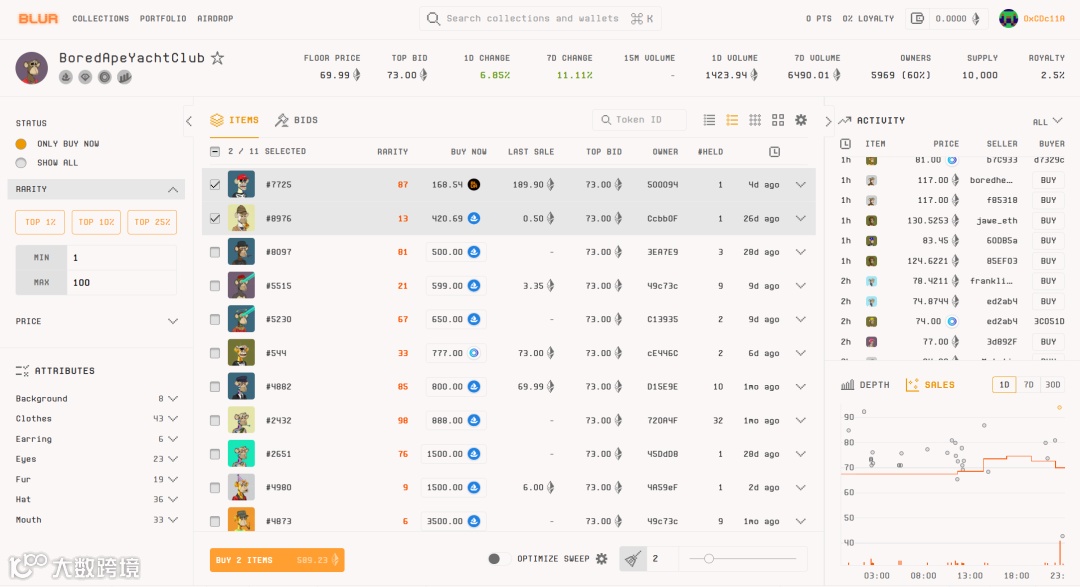1080x587 pixels.
Task: Expand the Price filter section
Action: [173, 321]
